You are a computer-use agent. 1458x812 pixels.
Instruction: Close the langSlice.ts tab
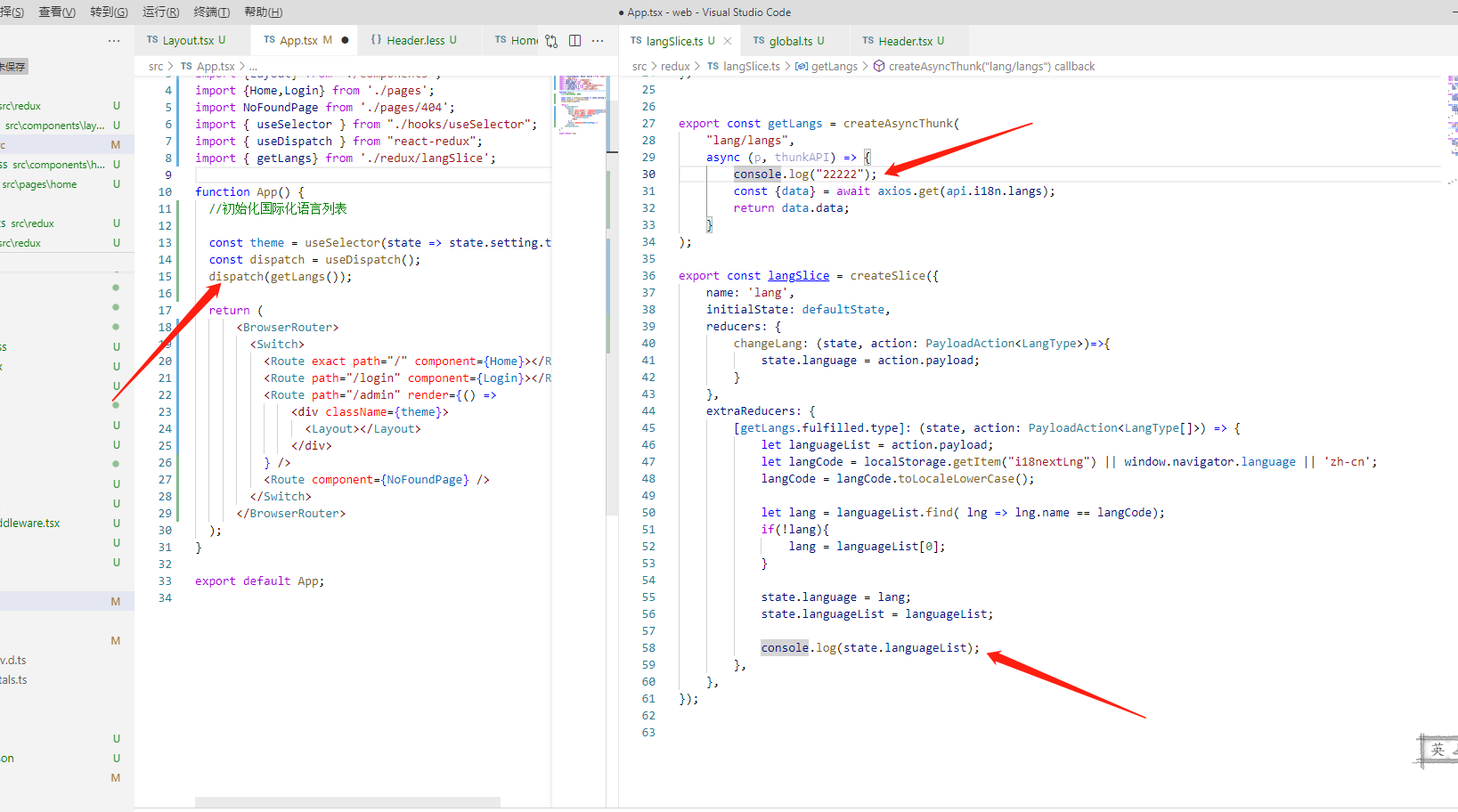(728, 41)
